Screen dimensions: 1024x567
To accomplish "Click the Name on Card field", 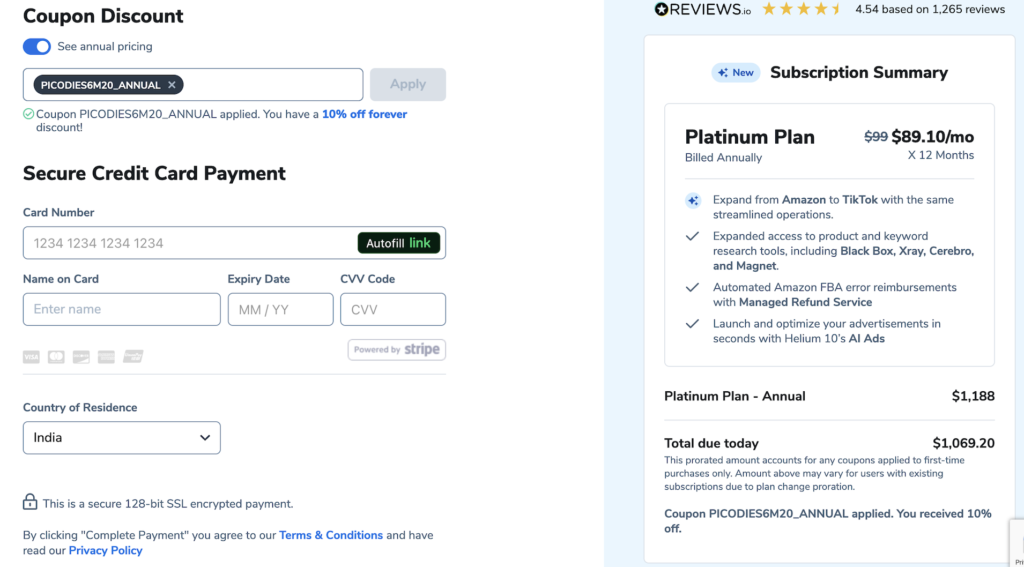I will (x=121, y=309).
